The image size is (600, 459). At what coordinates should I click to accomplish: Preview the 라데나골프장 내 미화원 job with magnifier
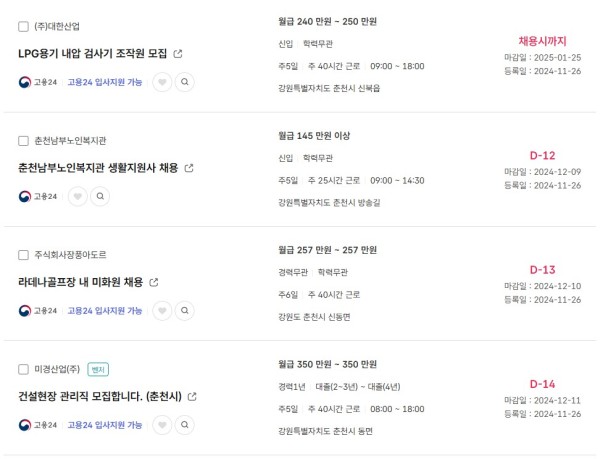[x=185, y=311]
